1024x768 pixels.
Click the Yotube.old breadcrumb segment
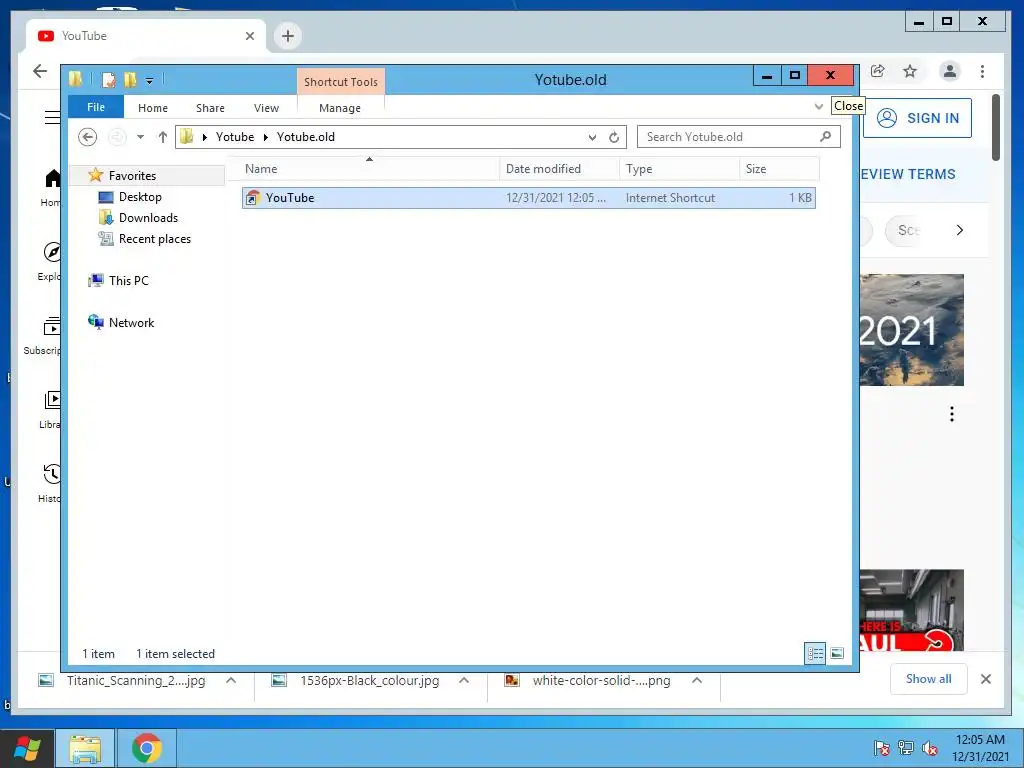point(306,136)
